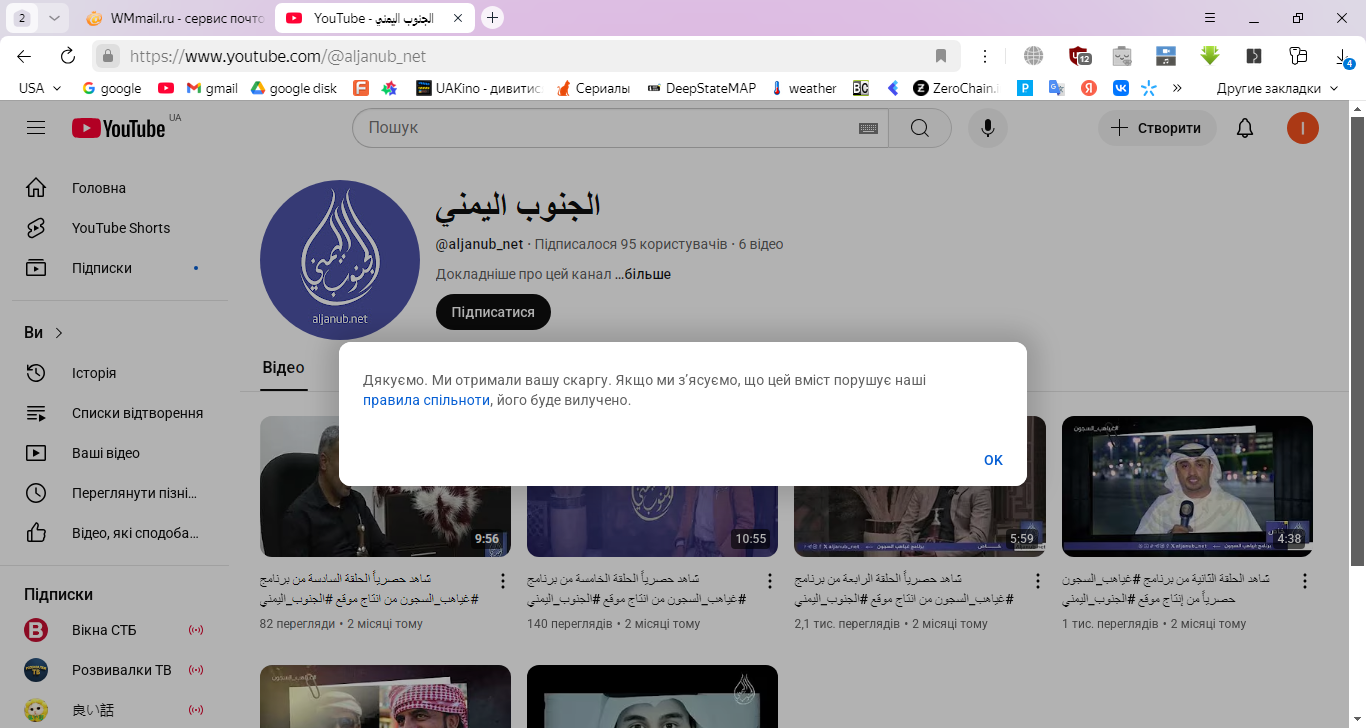Bookmark this page with the address bar icon
Image resolution: width=1366 pixels, height=728 pixels.
click(x=940, y=56)
